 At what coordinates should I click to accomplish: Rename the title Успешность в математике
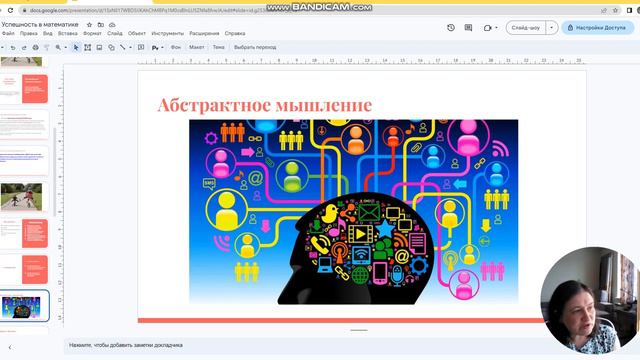[40, 24]
